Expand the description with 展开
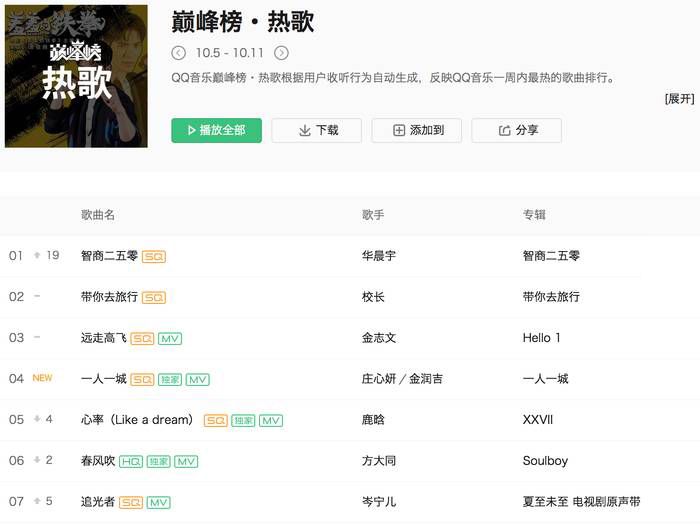Viewport: 700px width, 525px height. 679,99
